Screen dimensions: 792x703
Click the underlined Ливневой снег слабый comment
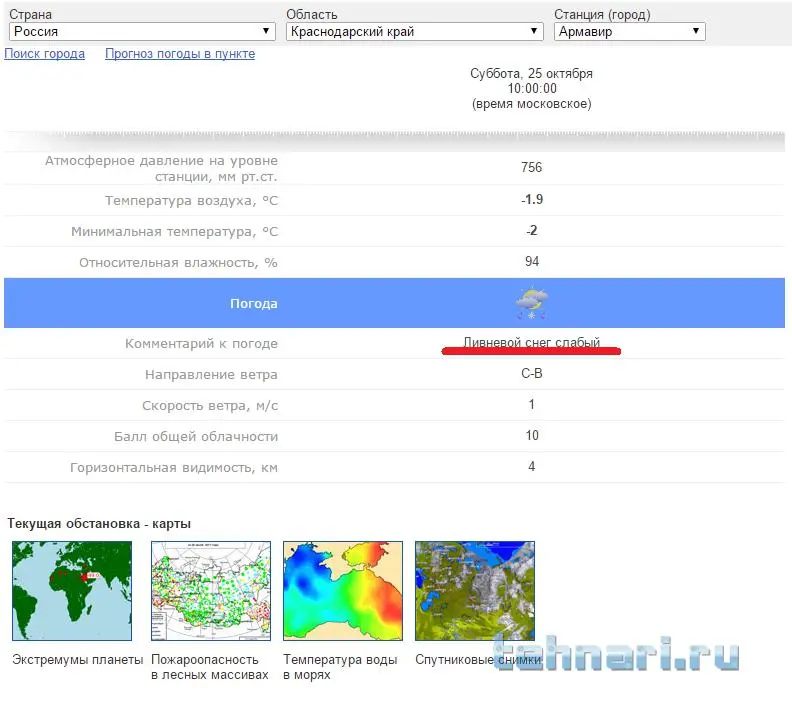pyautogui.click(x=531, y=343)
